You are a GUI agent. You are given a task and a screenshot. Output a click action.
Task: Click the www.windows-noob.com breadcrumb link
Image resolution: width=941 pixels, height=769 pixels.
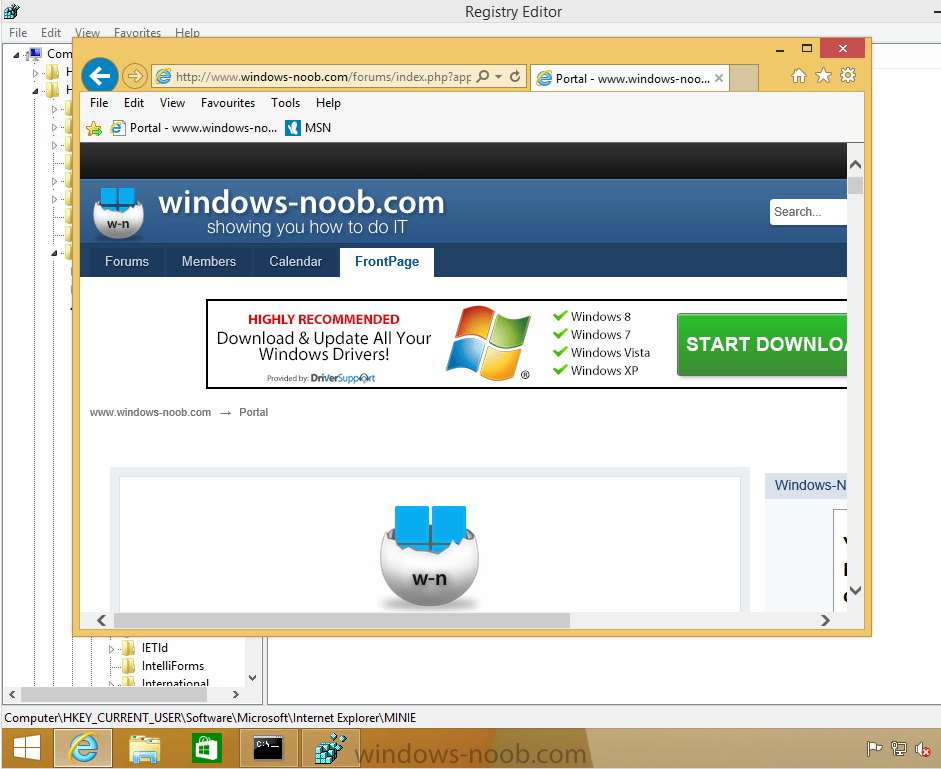[x=150, y=412]
